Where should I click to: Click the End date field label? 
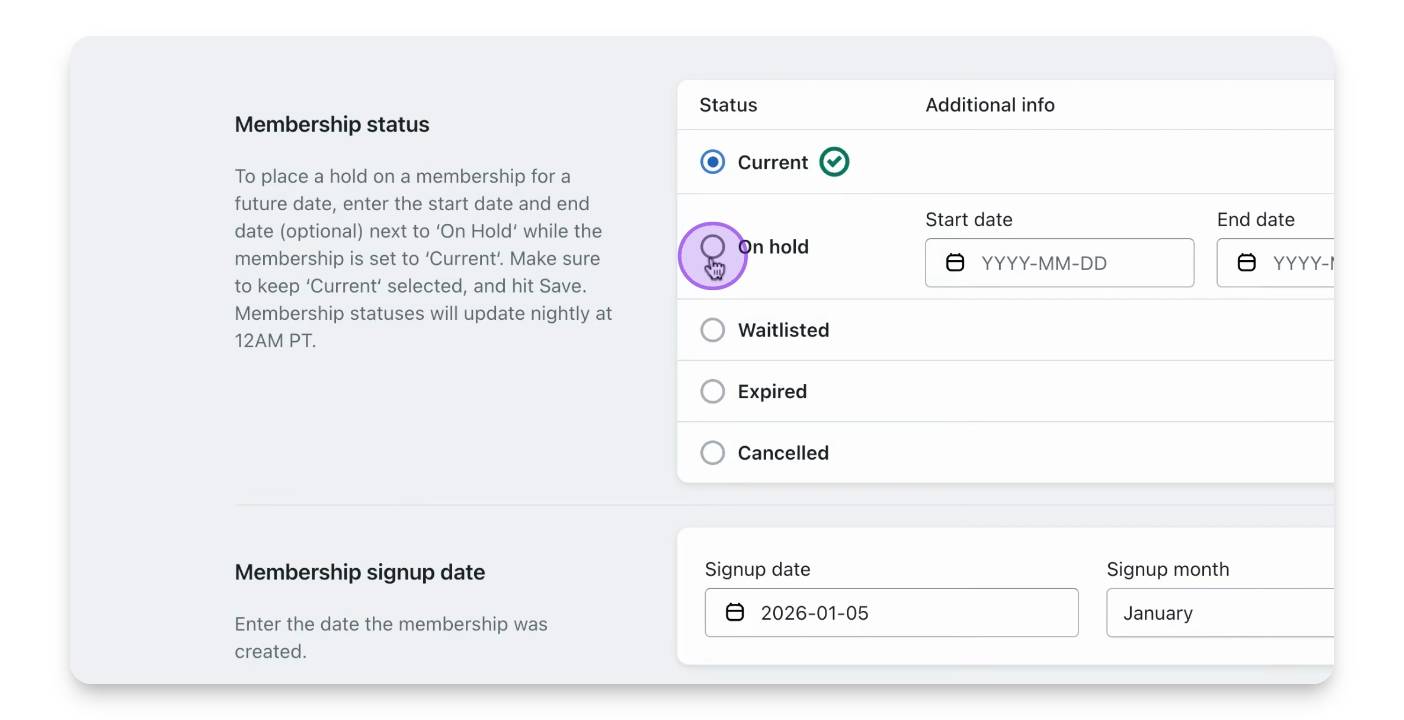point(1256,220)
